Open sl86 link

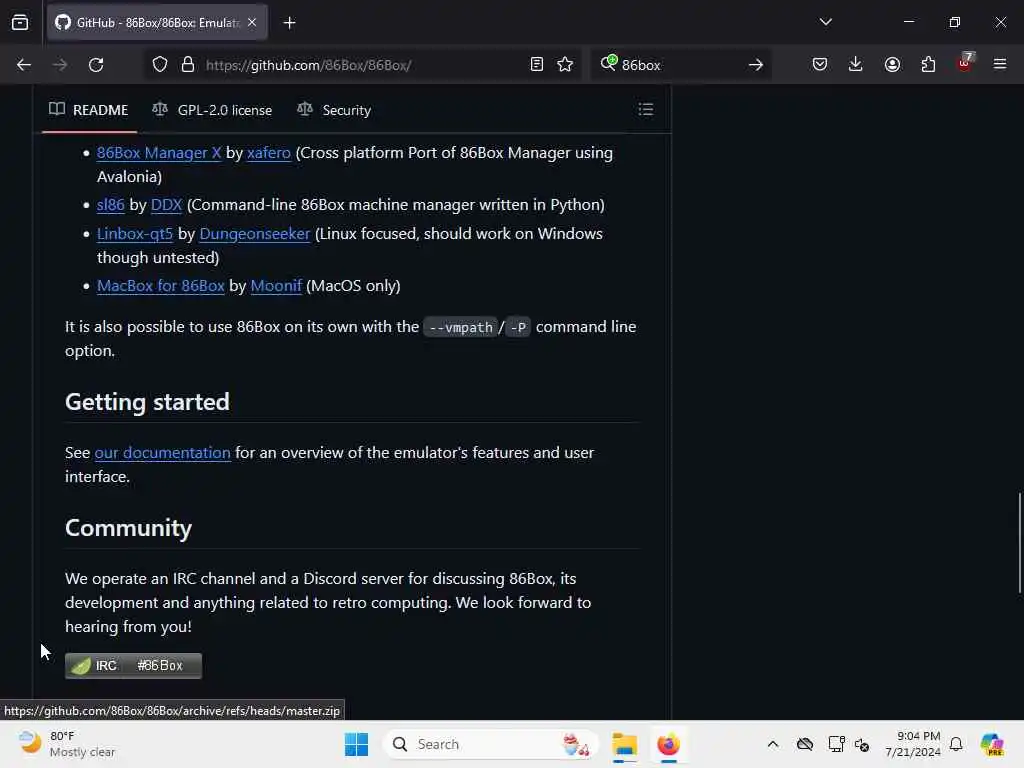coord(110,205)
